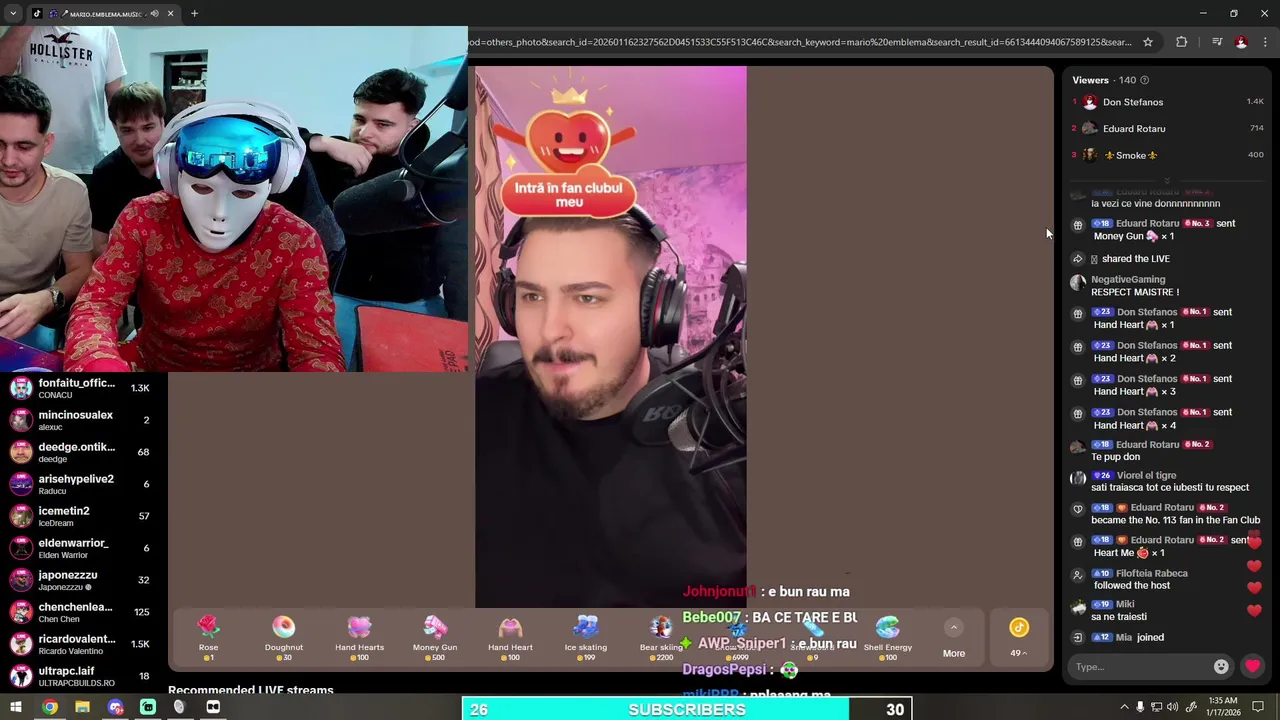Viewport: 1280px width, 720px height.
Task: Send the Rose gift
Action: [x=208, y=638]
